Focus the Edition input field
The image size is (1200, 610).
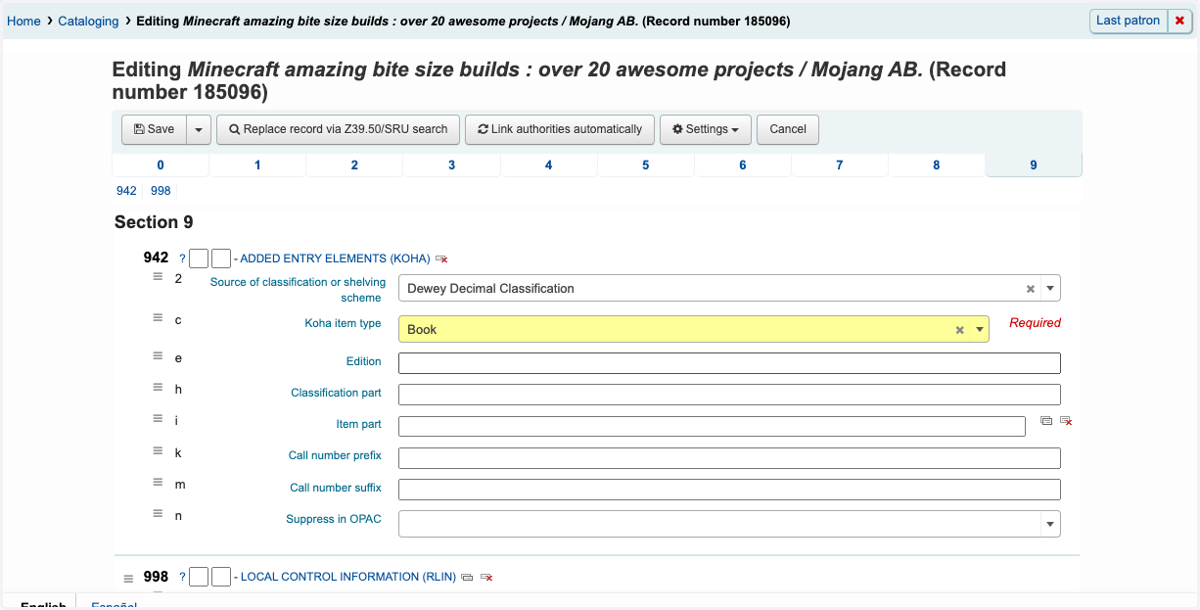pyautogui.click(x=729, y=363)
